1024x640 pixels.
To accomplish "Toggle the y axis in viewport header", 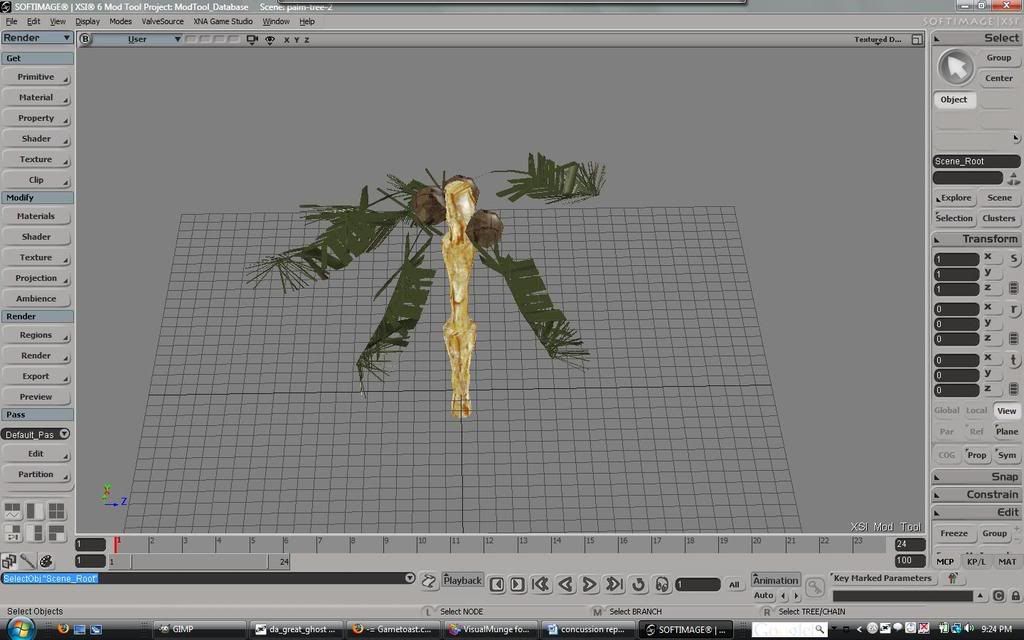I will tap(296, 40).
